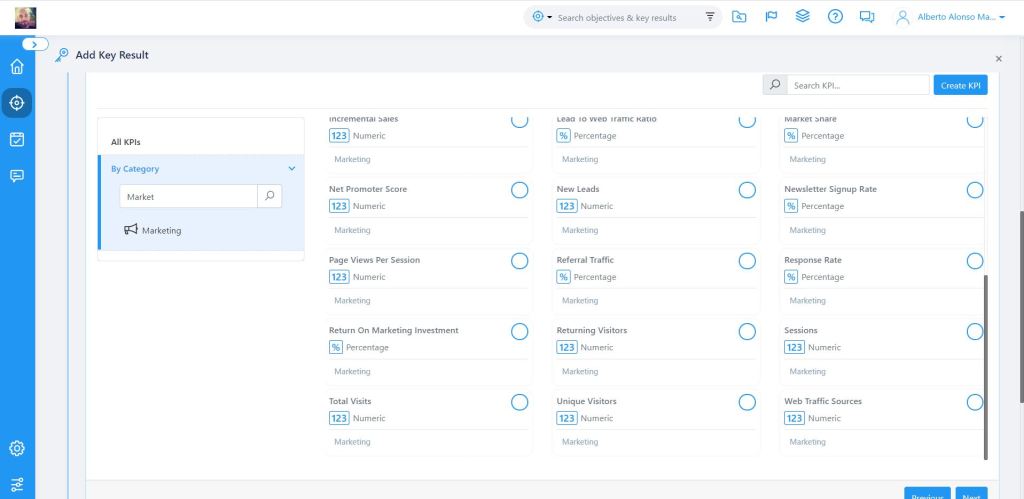The image size is (1024, 499).
Task: Expand the left sidebar with the arrow toggle
Action: pos(35,44)
